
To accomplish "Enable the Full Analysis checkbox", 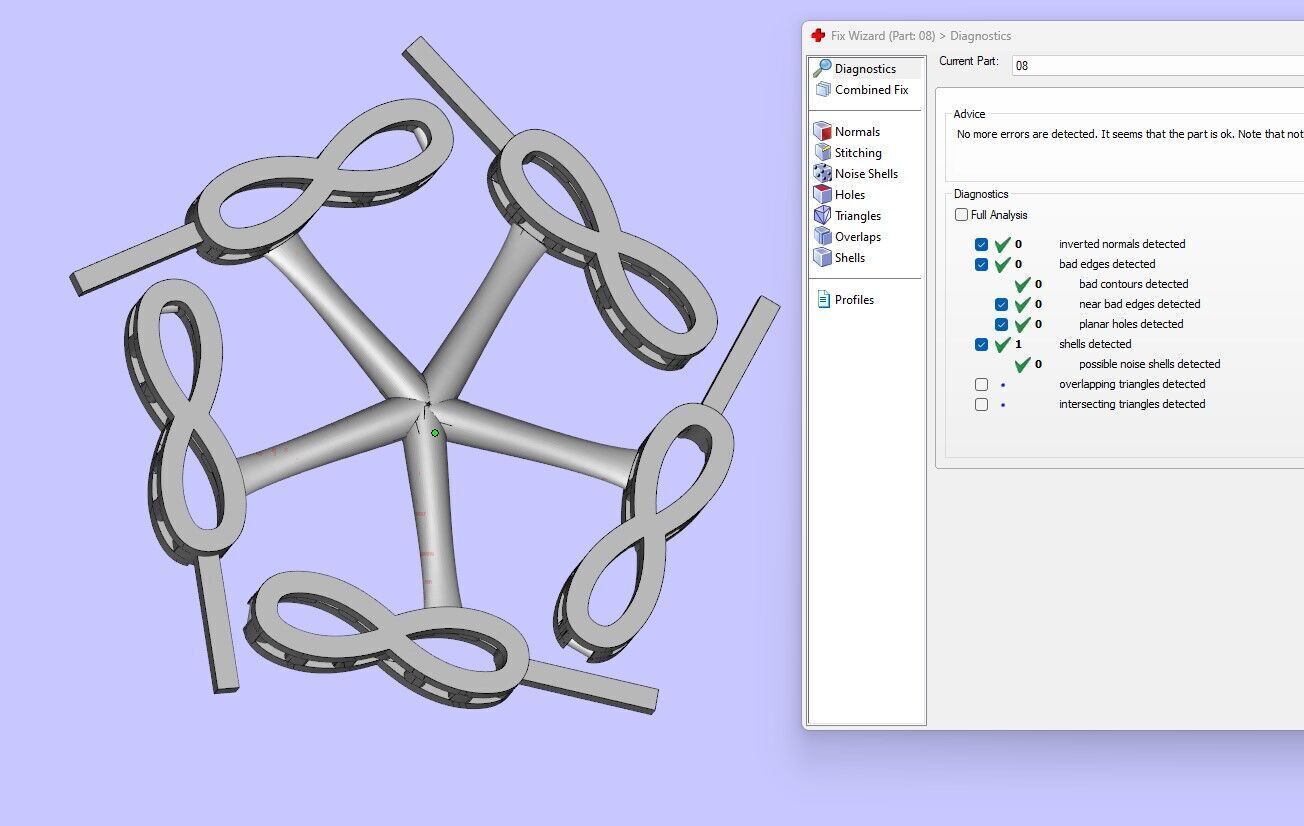I will [961, 215].
